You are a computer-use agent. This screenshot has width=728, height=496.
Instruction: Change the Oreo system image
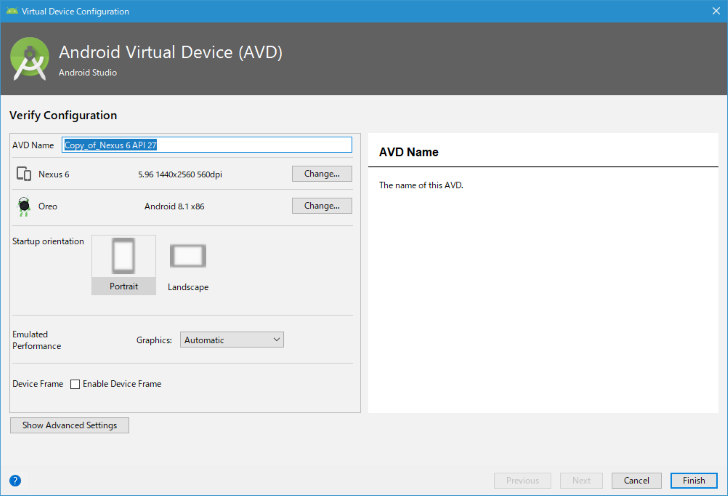point(322,206)
